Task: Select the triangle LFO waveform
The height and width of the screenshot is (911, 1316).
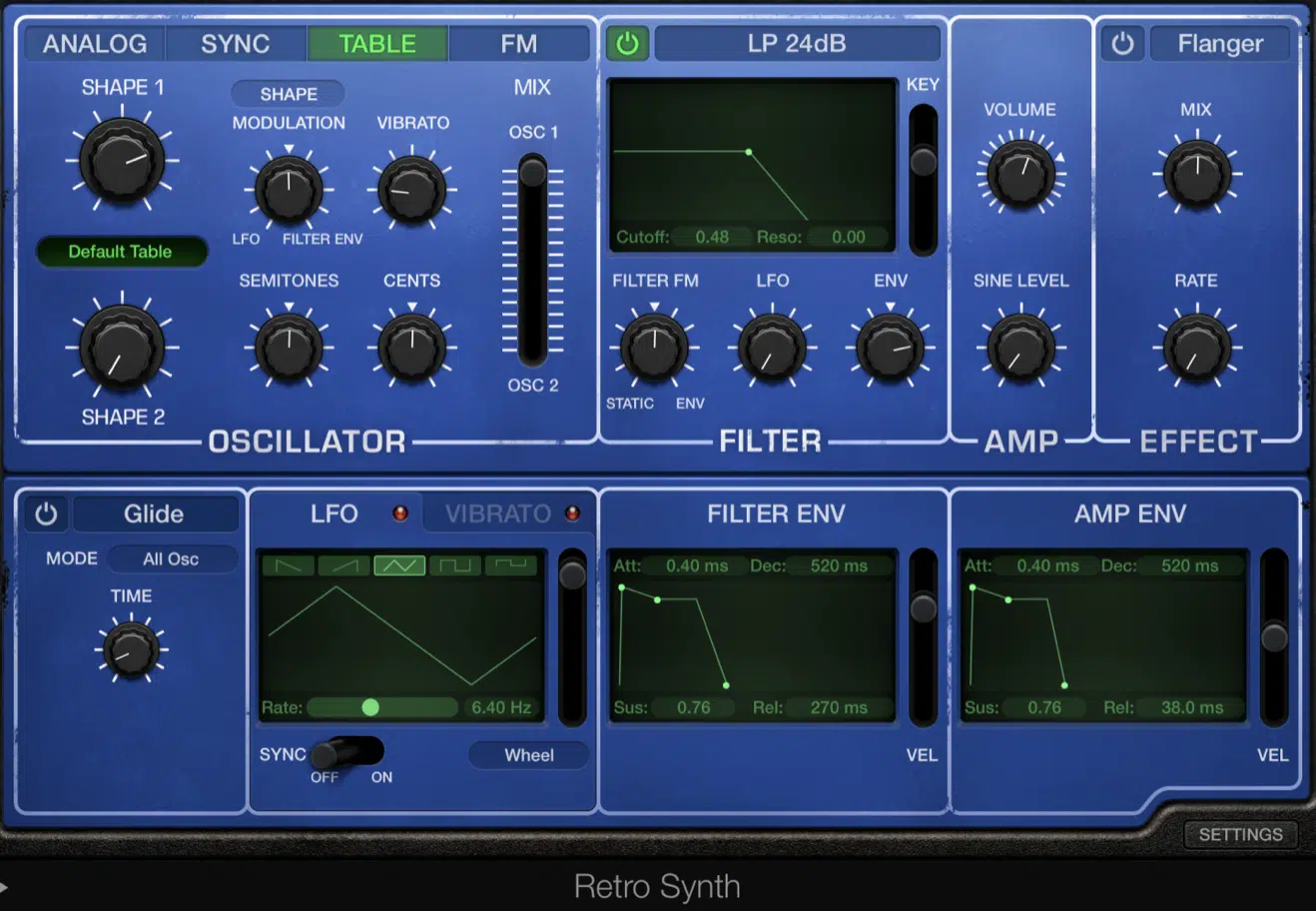Action: (399, 565)
